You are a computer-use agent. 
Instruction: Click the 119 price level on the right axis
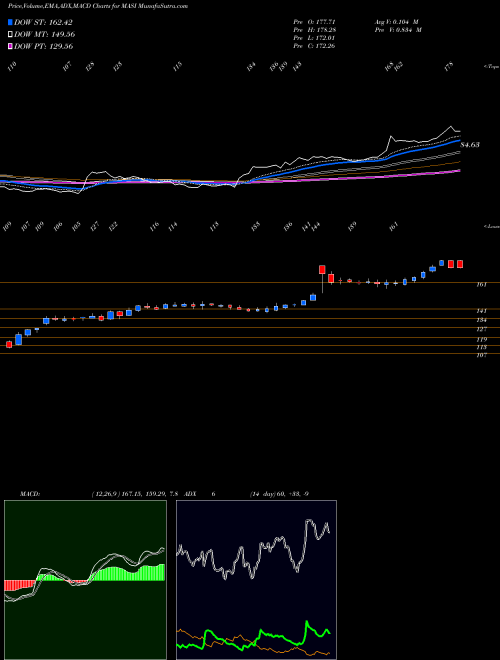(482, 340)
